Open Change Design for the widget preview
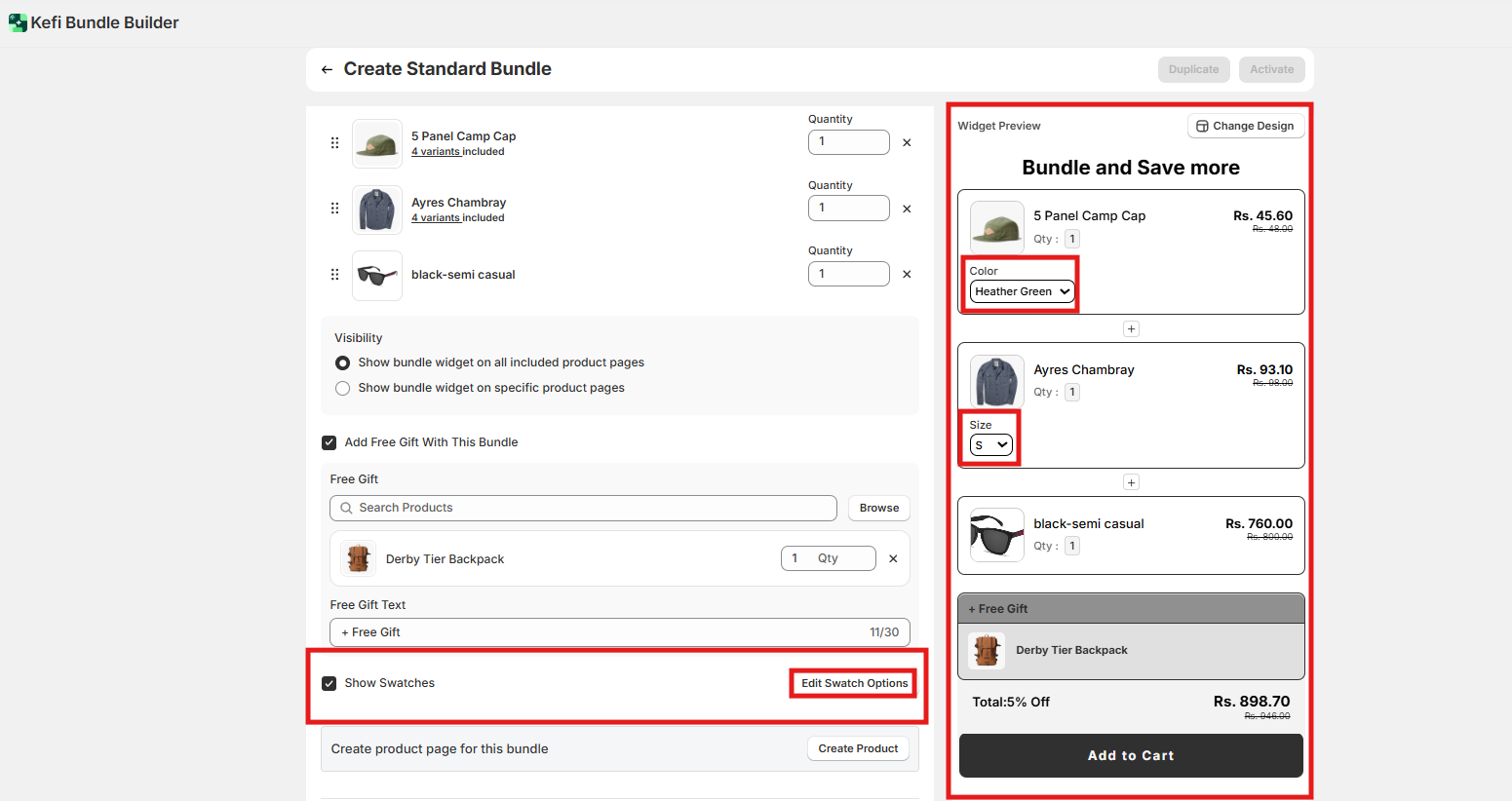The image size is (1512, 801). tap(1245, 126)
